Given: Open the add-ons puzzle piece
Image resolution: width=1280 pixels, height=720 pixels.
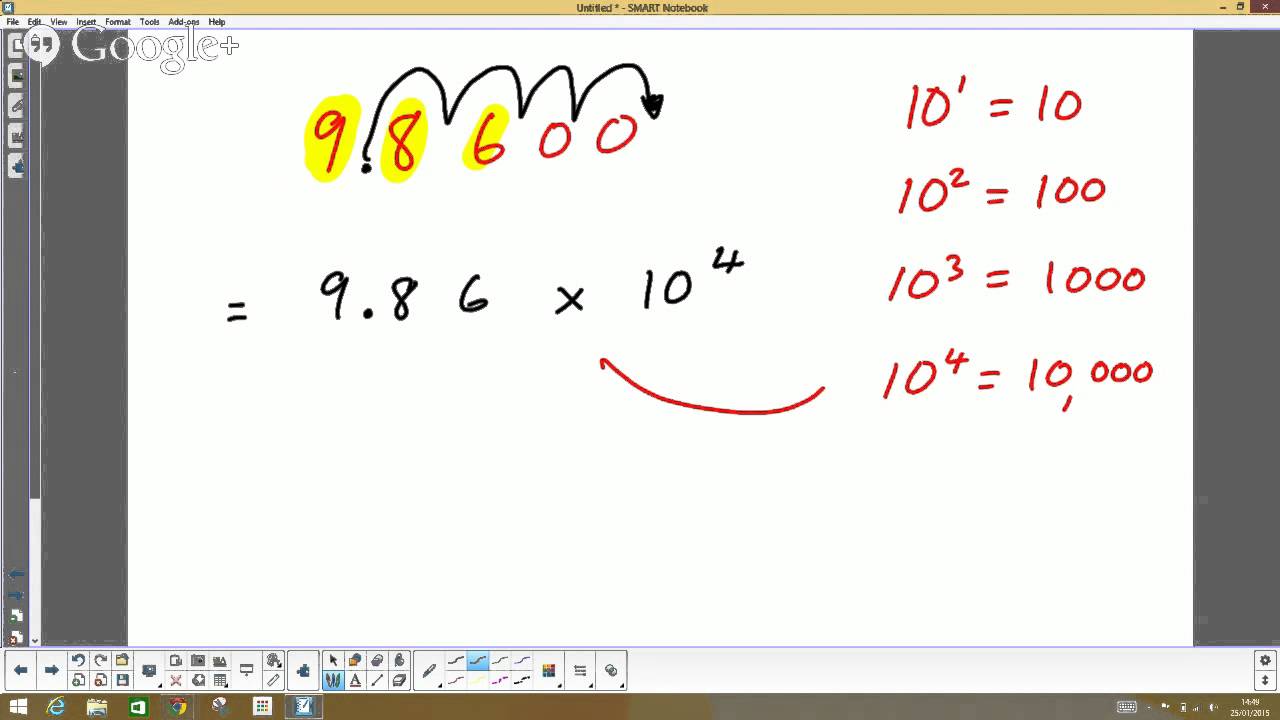Looking at the screenshot, I should click(303, 670).
